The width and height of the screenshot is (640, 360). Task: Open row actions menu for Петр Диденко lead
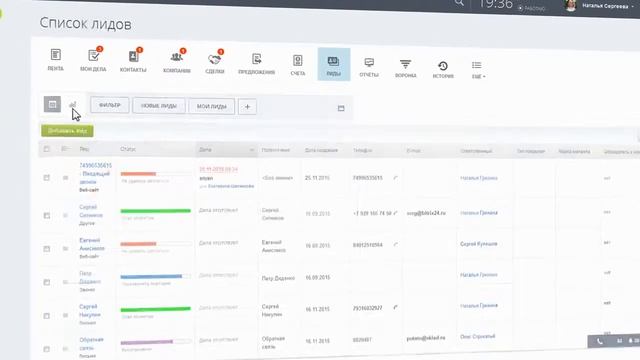65,282
